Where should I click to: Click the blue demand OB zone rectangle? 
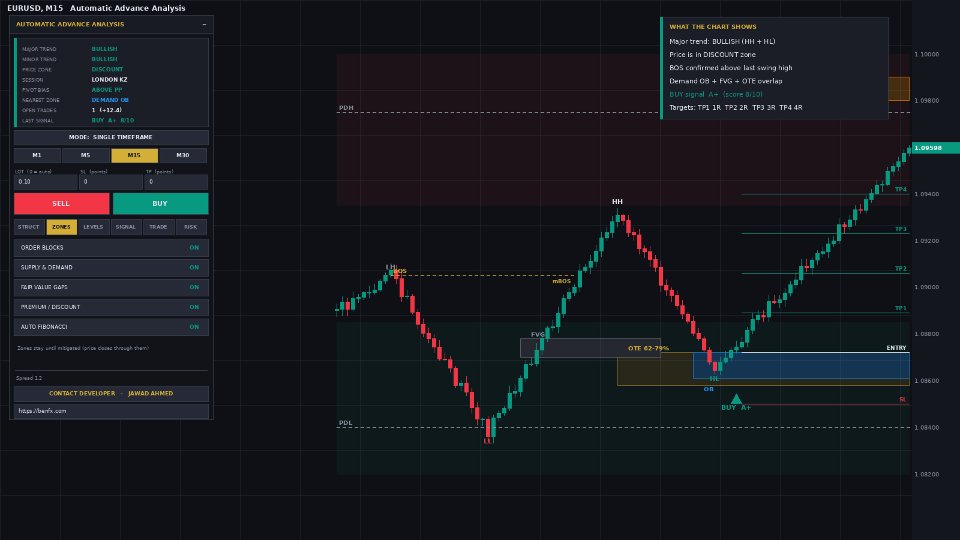pyautogui.click(x=801, y=366)
